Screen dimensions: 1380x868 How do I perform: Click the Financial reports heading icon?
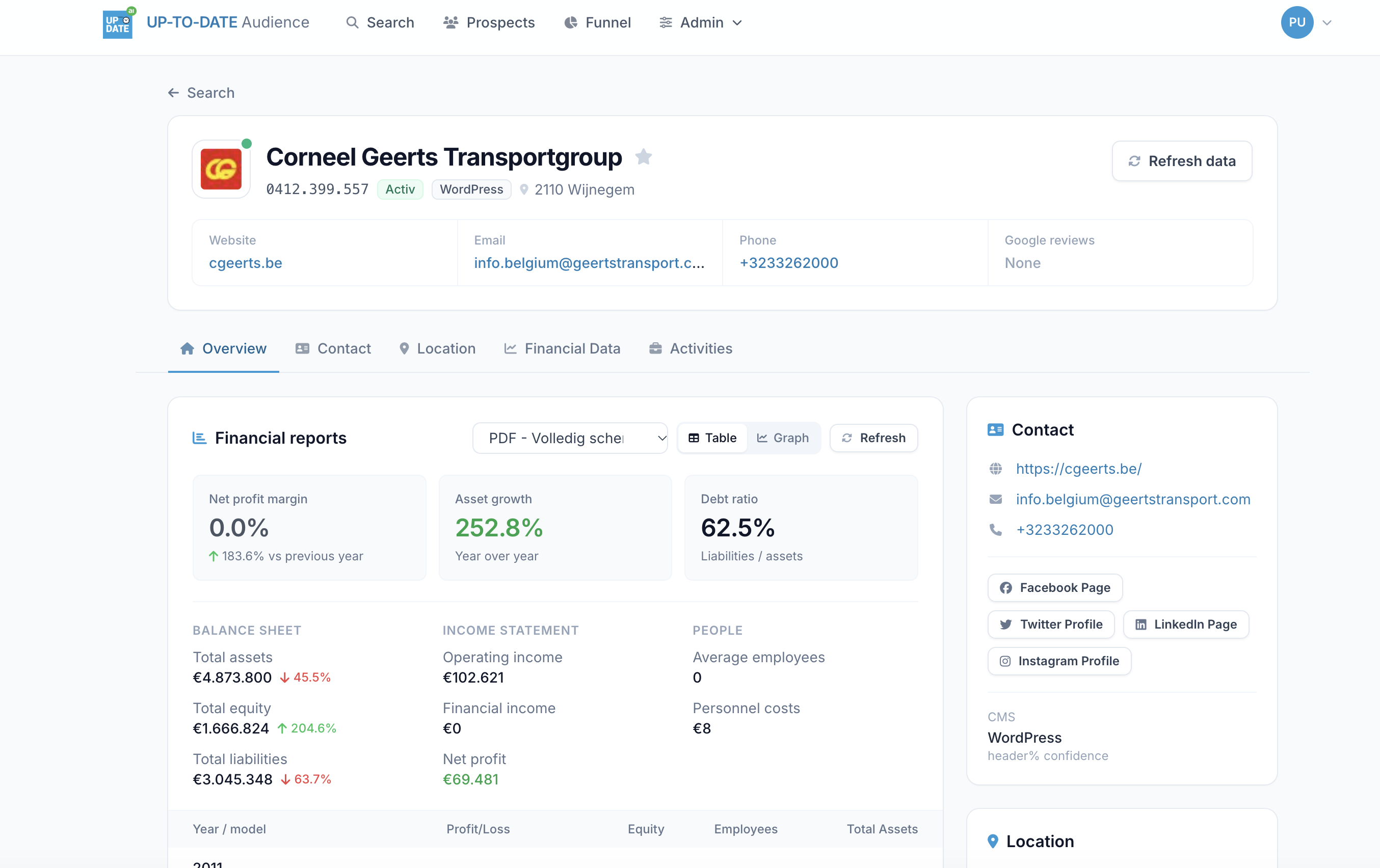pyautogui.click(x=199, y=438)
